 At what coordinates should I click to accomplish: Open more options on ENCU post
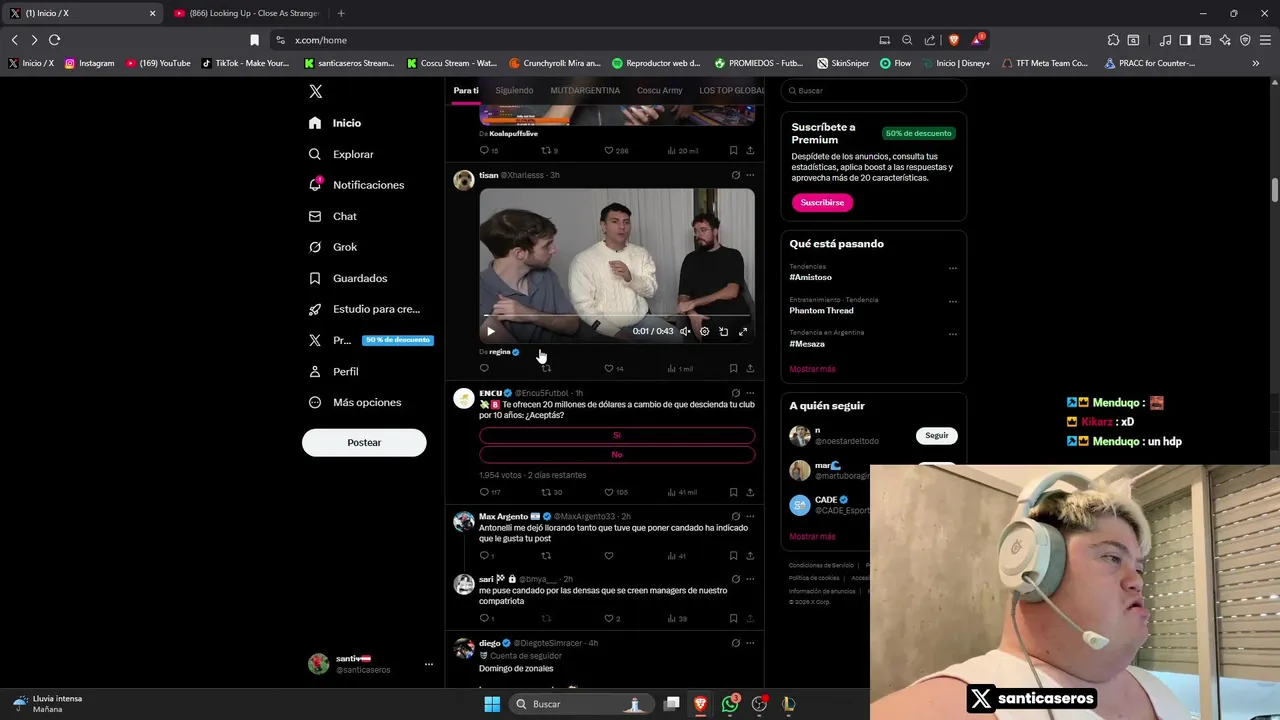pos(750,393)
